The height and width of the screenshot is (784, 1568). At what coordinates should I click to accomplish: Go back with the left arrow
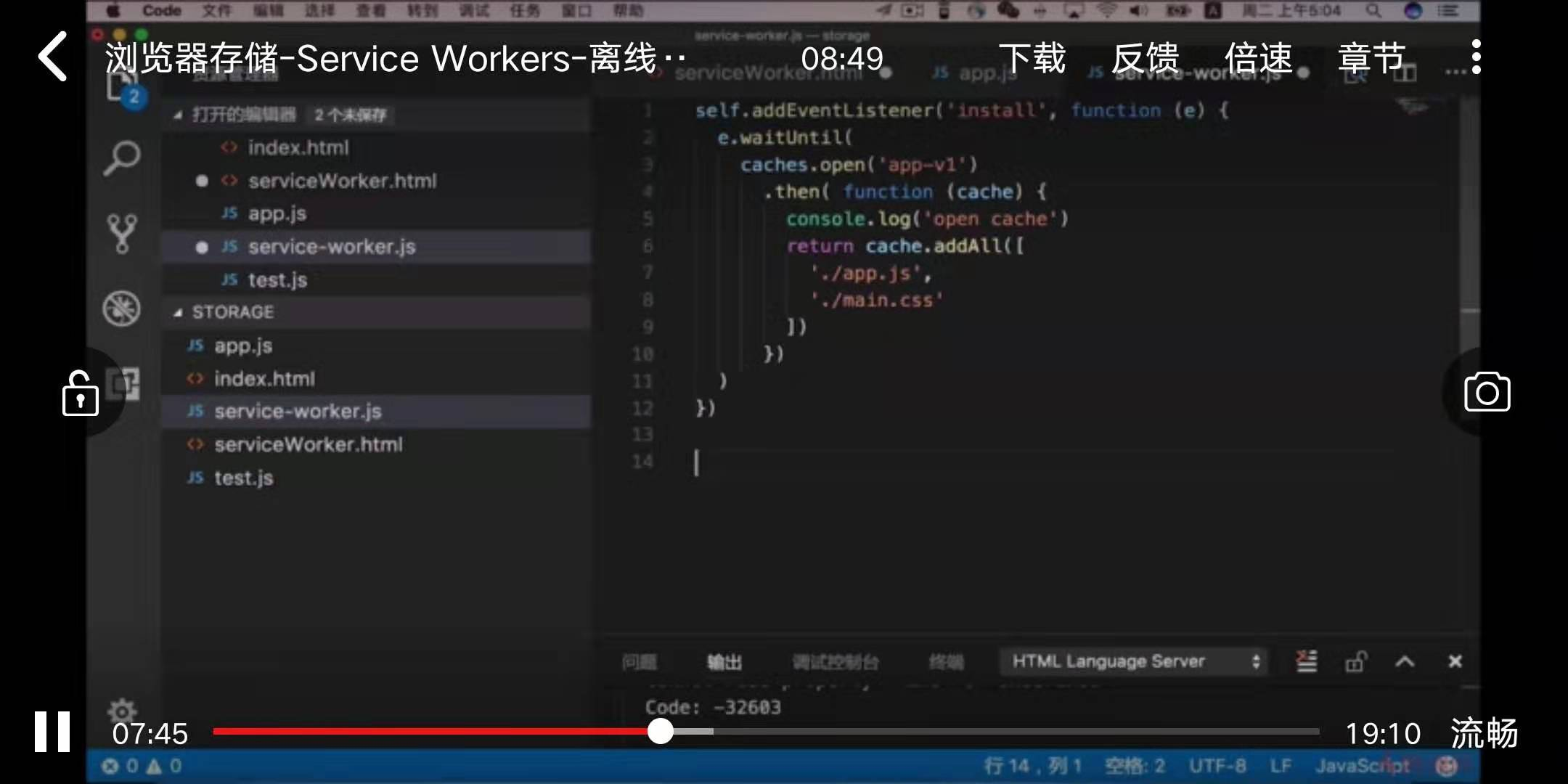pyautogui.click(x=53, y=57)
